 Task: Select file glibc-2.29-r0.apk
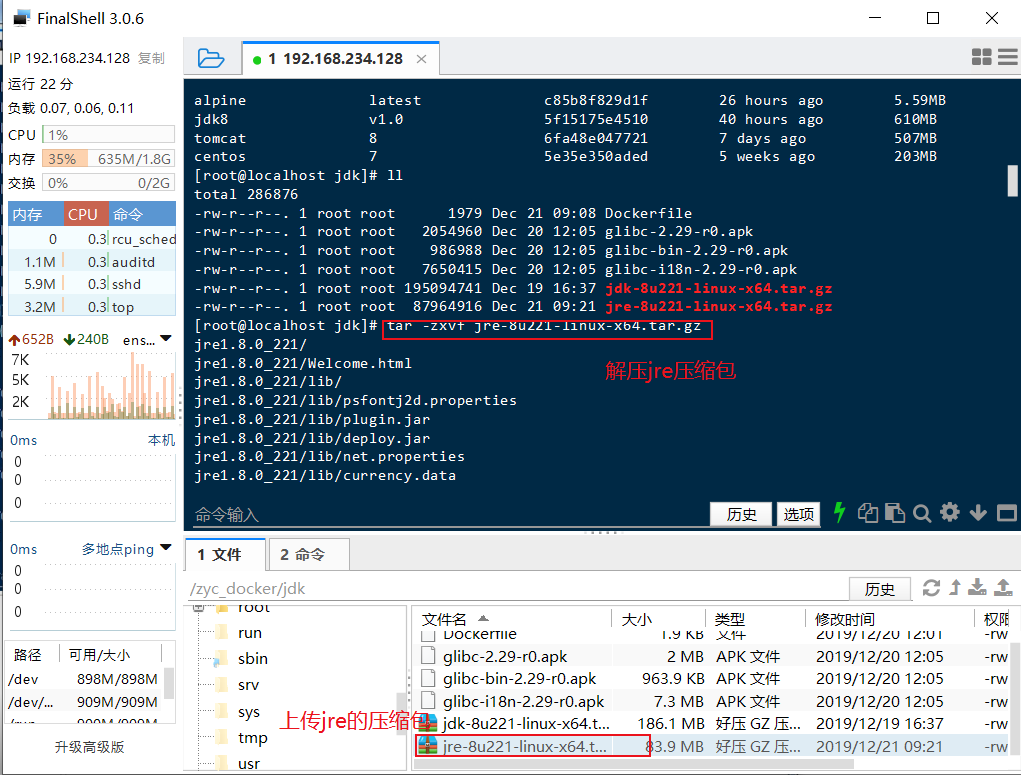tap(713, 656)
